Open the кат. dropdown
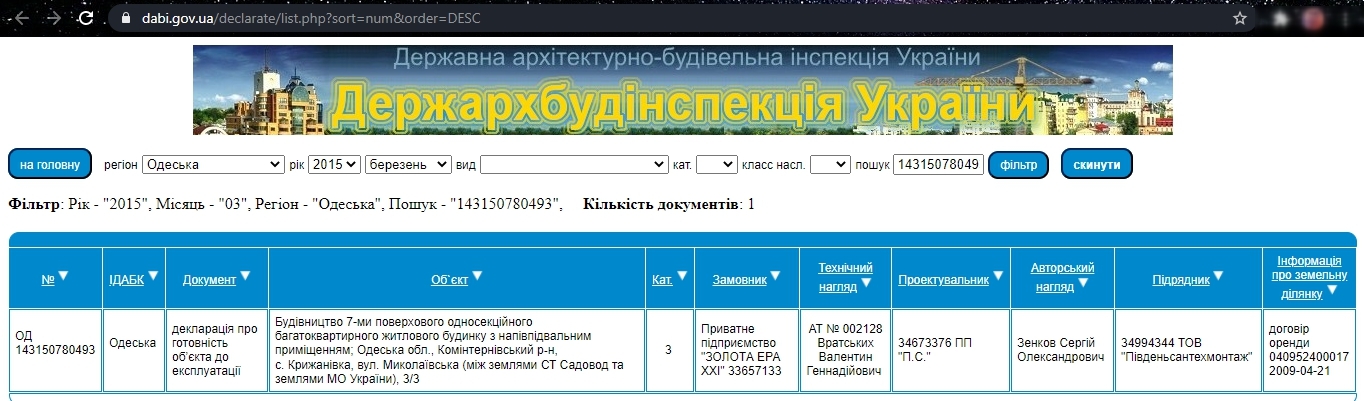 click(716, 164)
